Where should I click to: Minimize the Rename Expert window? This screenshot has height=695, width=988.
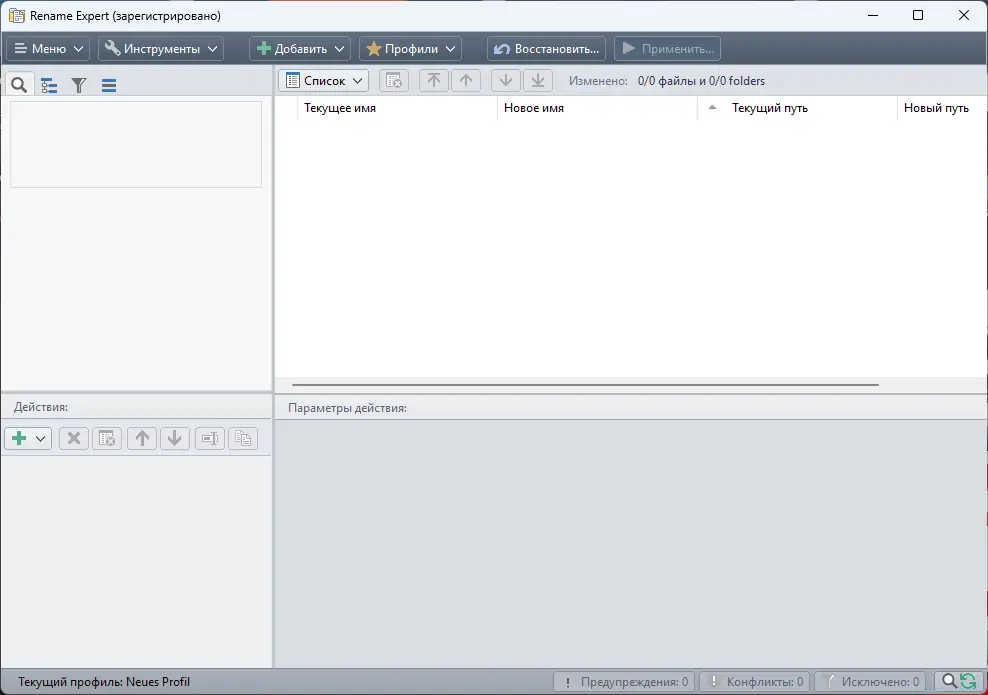tap(873, 15)
